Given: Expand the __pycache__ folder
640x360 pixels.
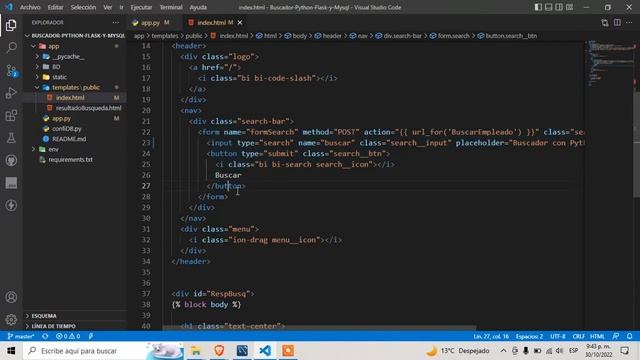Looking at the screenshot, I should 68,56.
